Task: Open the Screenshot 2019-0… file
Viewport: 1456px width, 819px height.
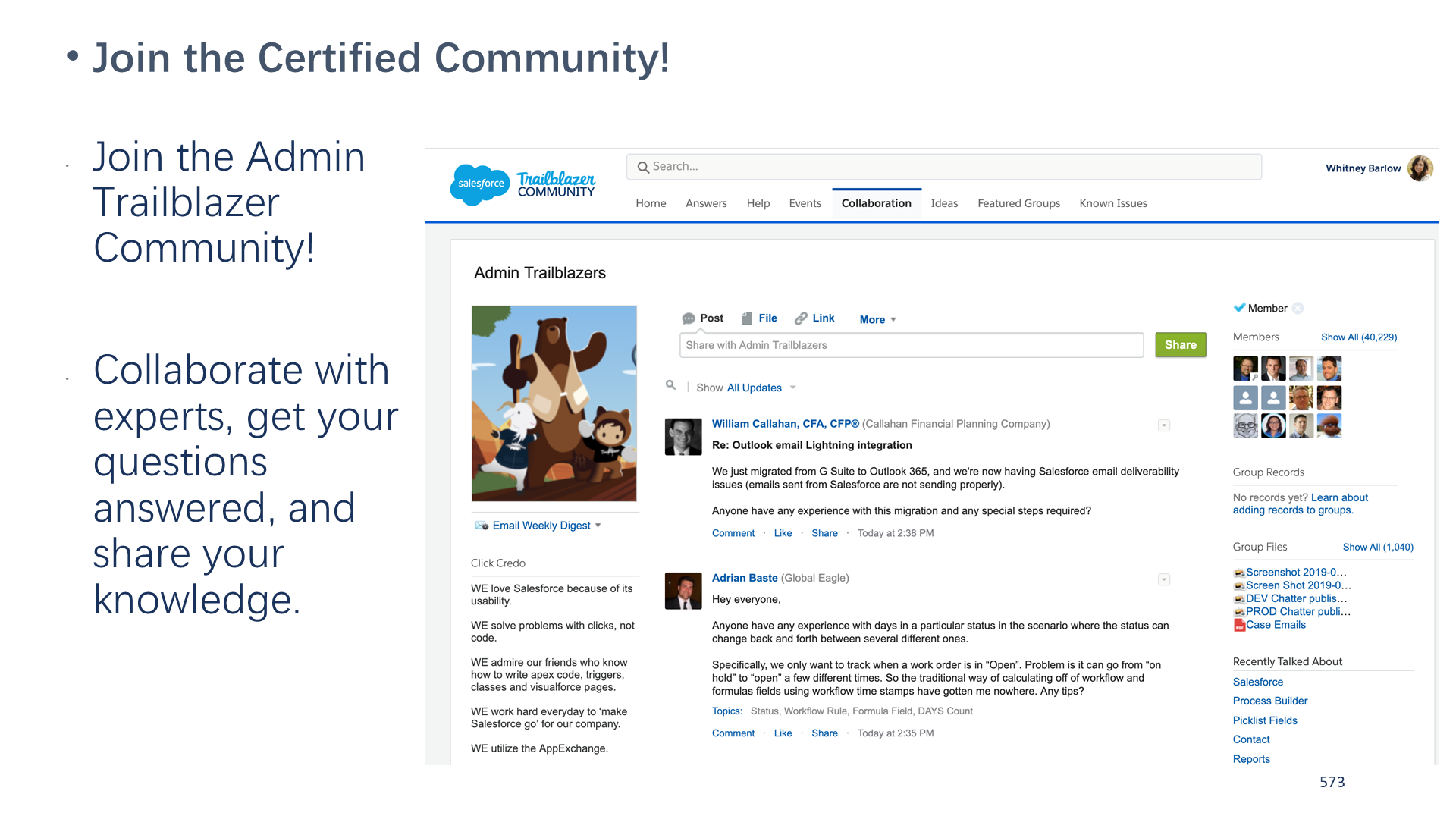Action: pos(1296,573)
